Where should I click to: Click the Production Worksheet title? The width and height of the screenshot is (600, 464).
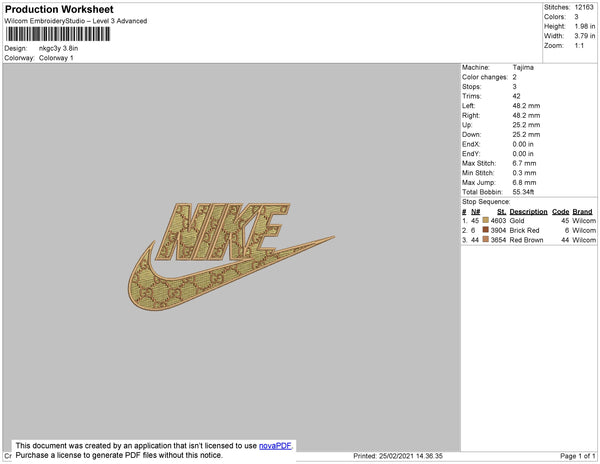(59, 9)
